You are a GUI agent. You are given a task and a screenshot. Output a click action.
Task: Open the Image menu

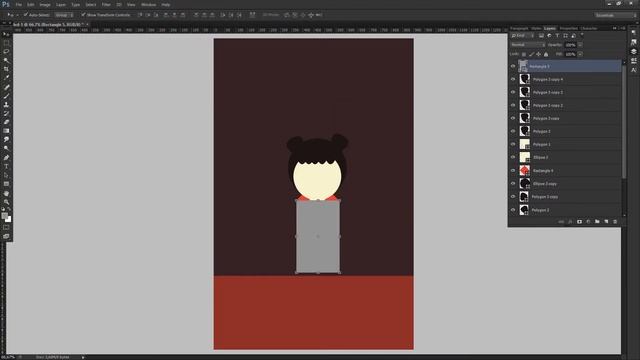tap(45, 4)
